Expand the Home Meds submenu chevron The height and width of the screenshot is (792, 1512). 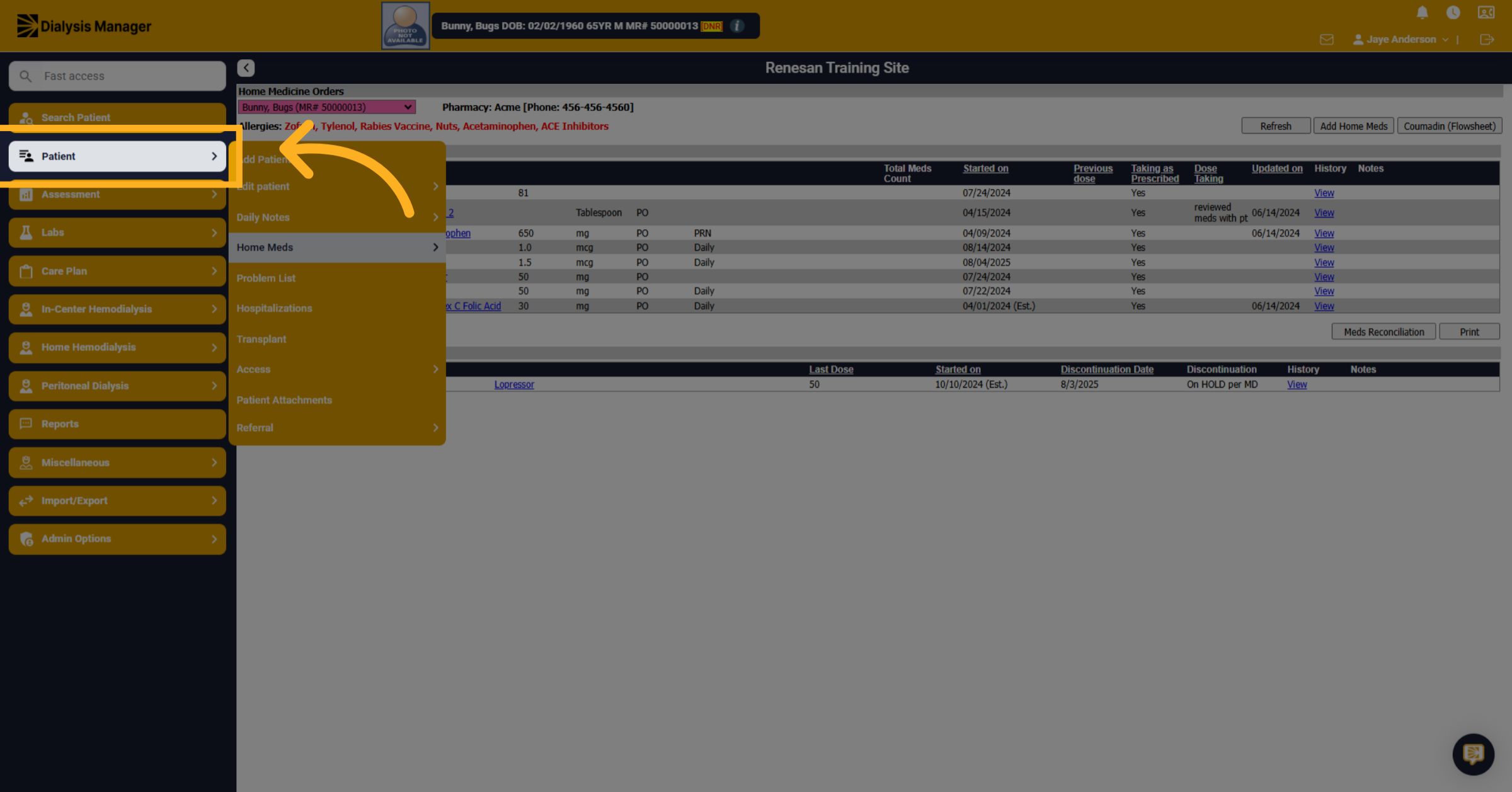(435, 248)
